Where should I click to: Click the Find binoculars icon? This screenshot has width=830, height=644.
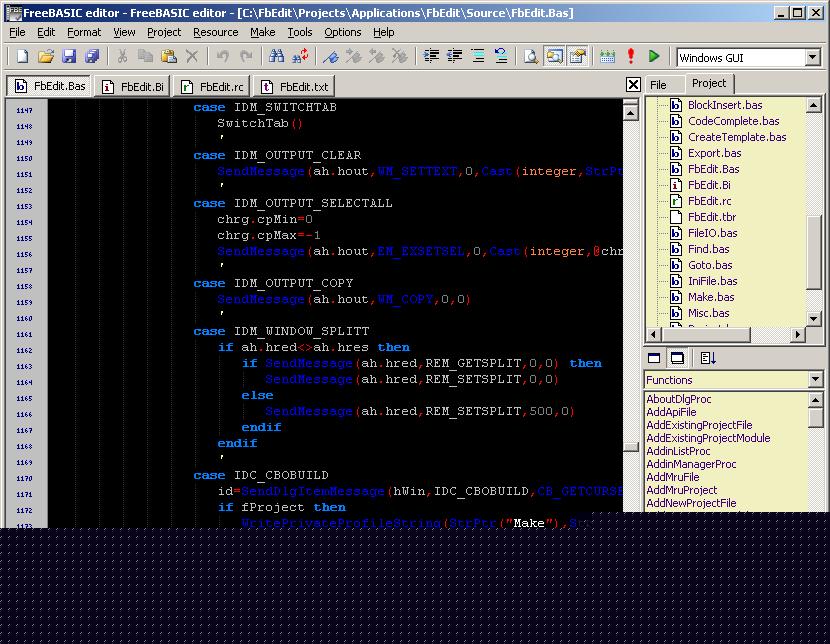point(277,57)
